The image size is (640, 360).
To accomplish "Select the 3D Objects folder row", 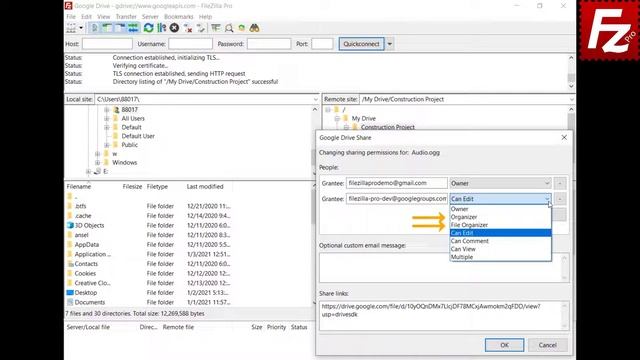I will [x=149, y=225].
